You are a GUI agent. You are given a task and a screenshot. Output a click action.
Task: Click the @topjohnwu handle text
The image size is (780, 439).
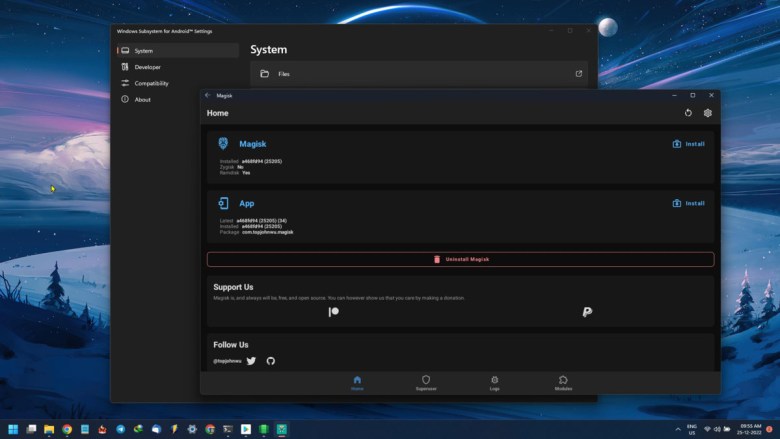[x=227, y=361]
